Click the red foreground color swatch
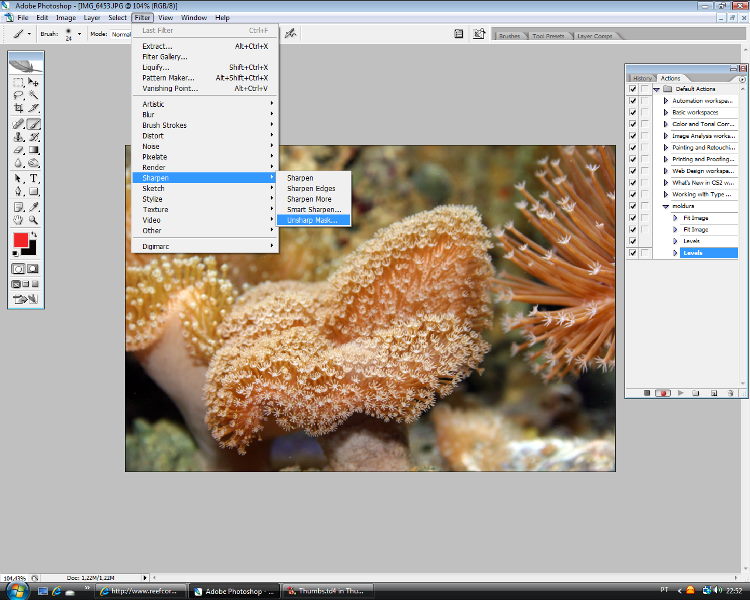The image size is (750, 600). click(20, 240)
